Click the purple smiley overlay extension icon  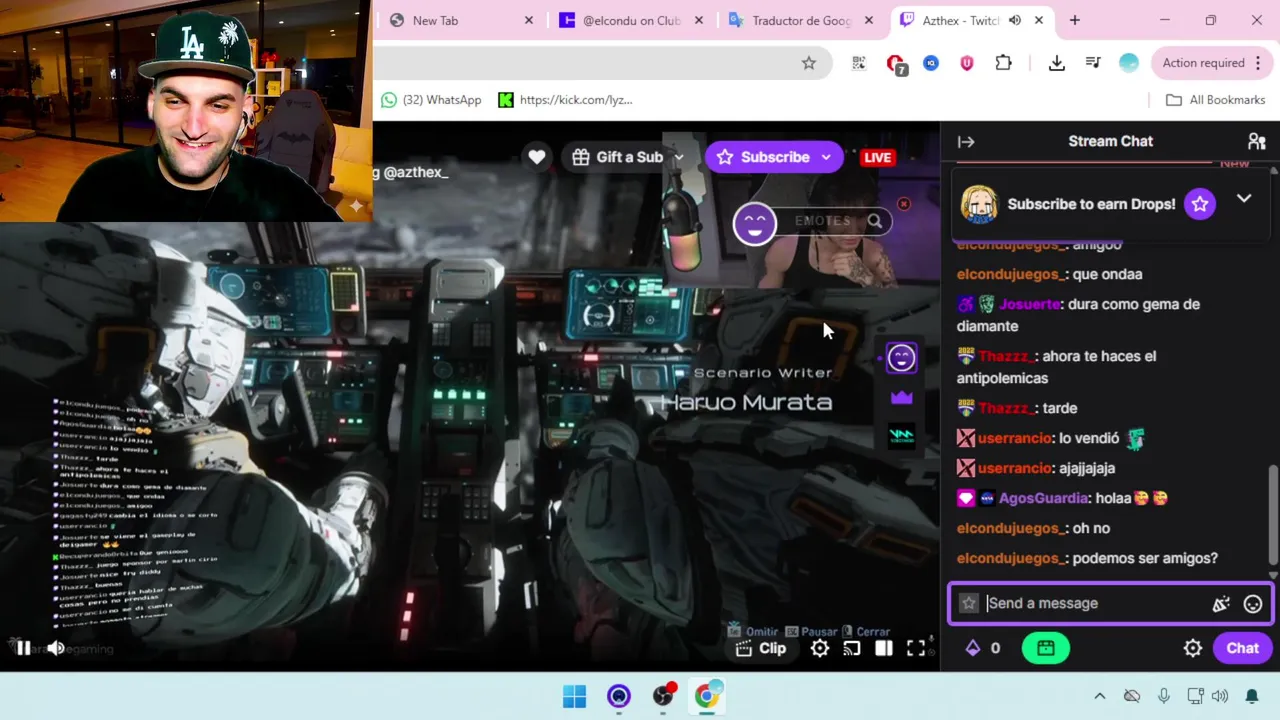(901, 358)
